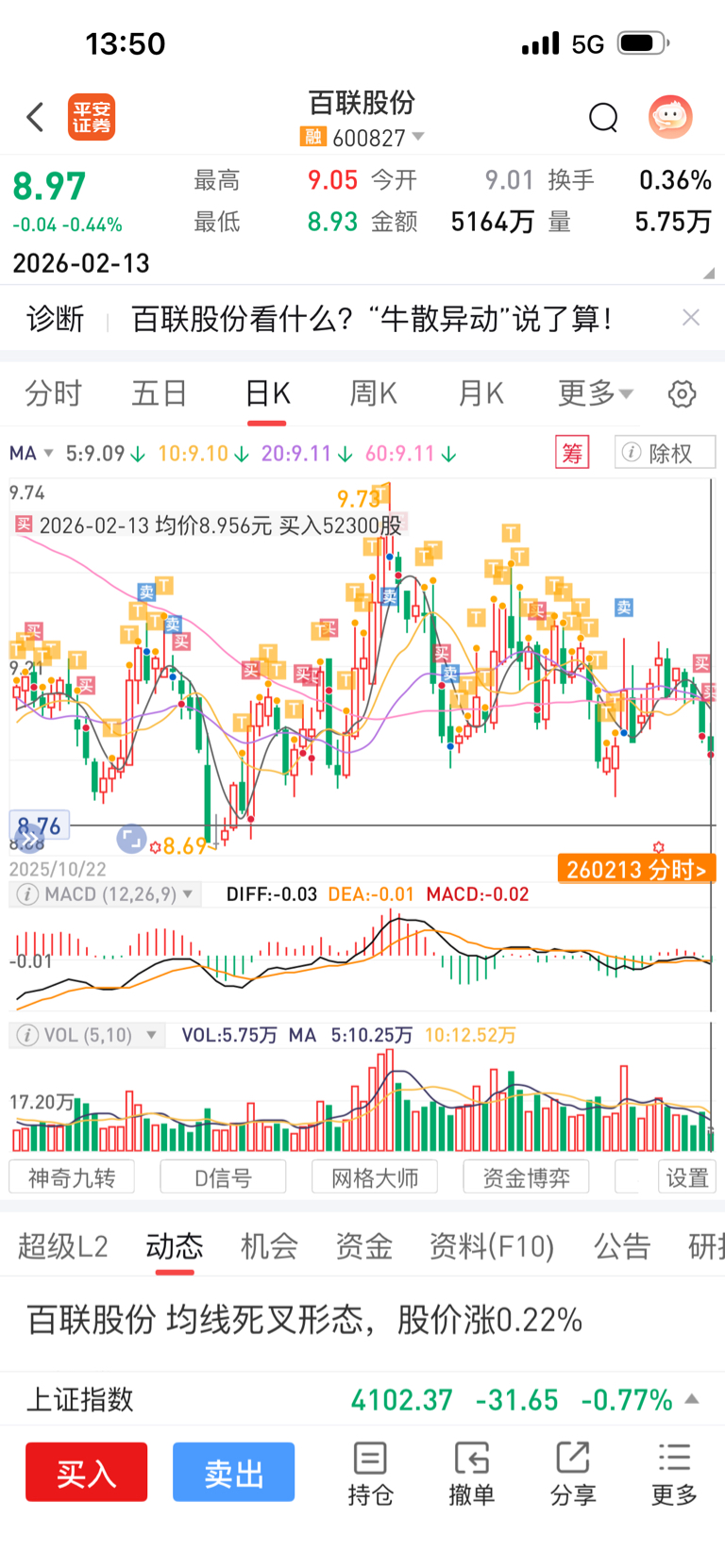
Task: Tap the gear marker above 260213 button
Action: point(659,847)
